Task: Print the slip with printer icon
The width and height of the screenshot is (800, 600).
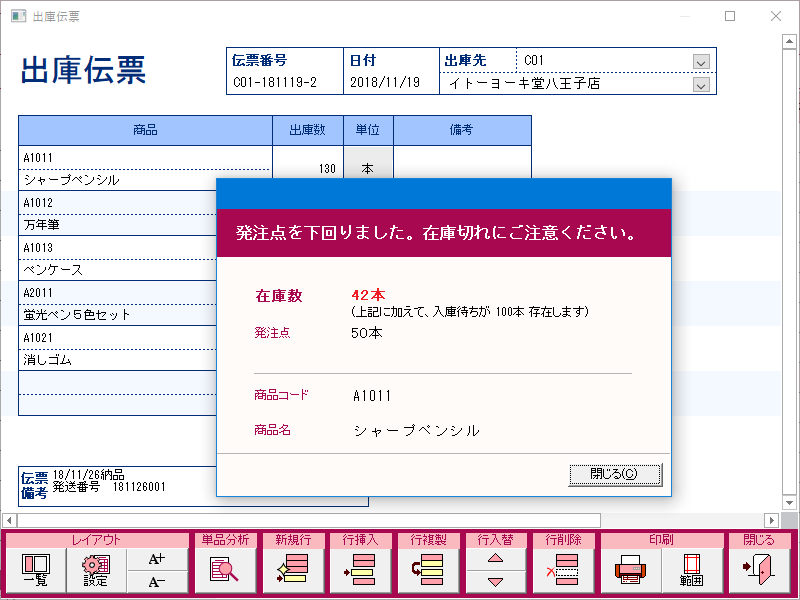Action: tap(631, 570)
